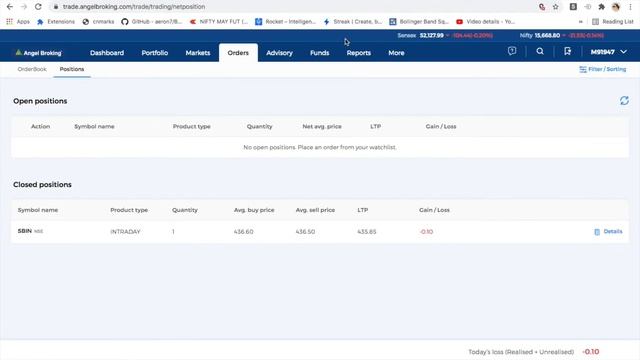Open the Chrome extensions puzzle icon
The height and width of the screenshot is (360, 640).
pos(601,7)
